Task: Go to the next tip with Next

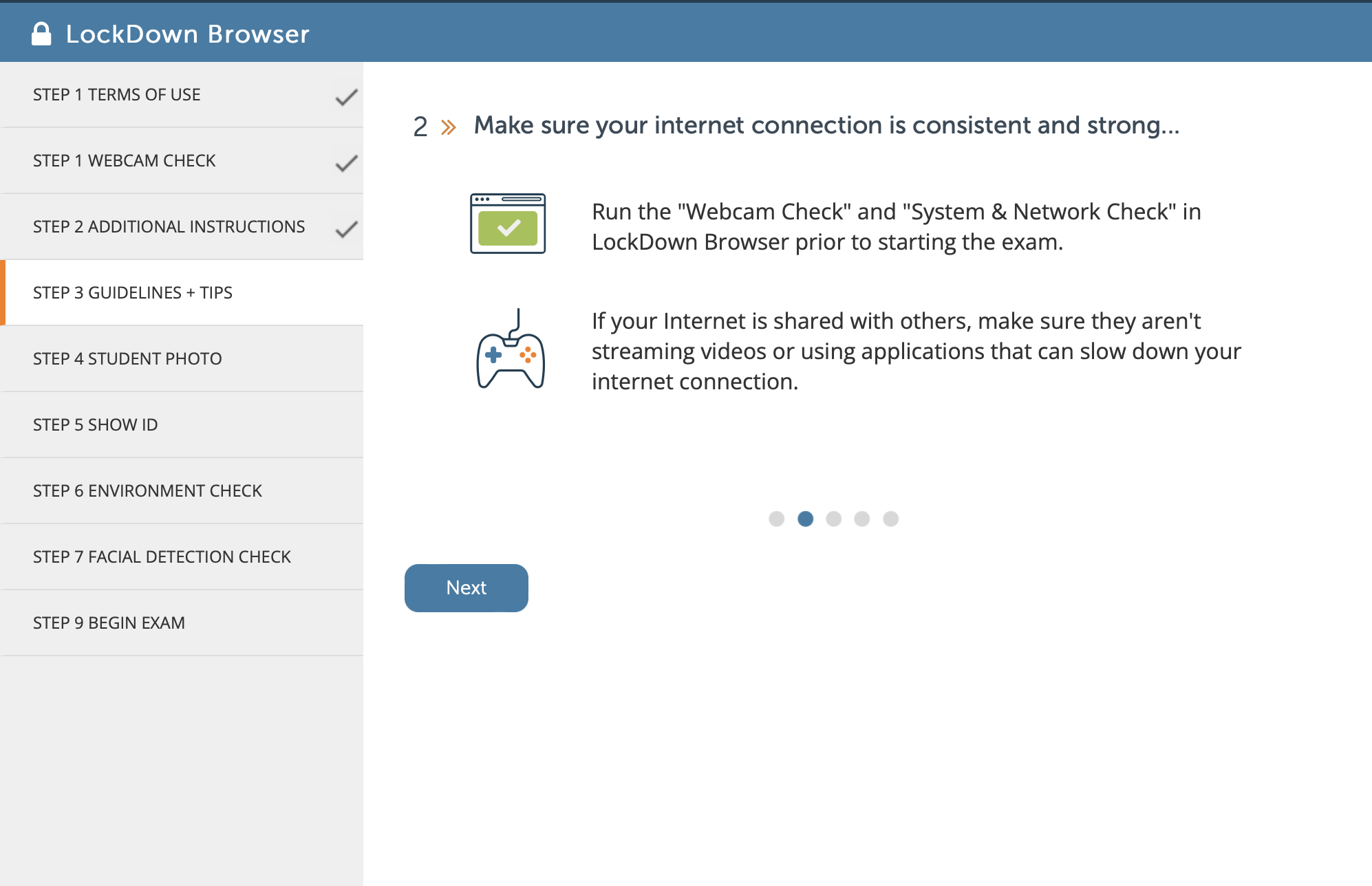Action: point(467,588)
